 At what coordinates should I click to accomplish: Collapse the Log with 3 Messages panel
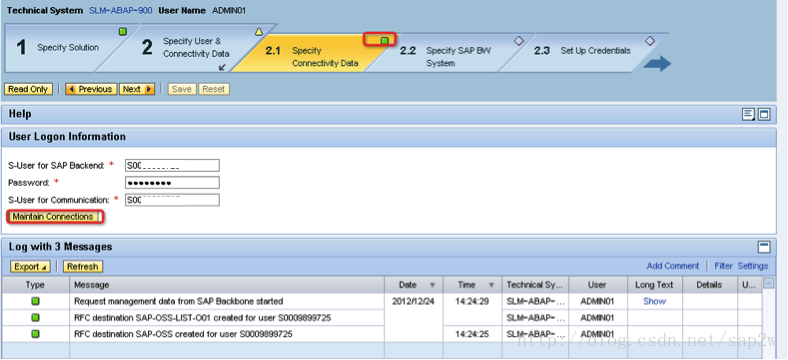[764, 247]
